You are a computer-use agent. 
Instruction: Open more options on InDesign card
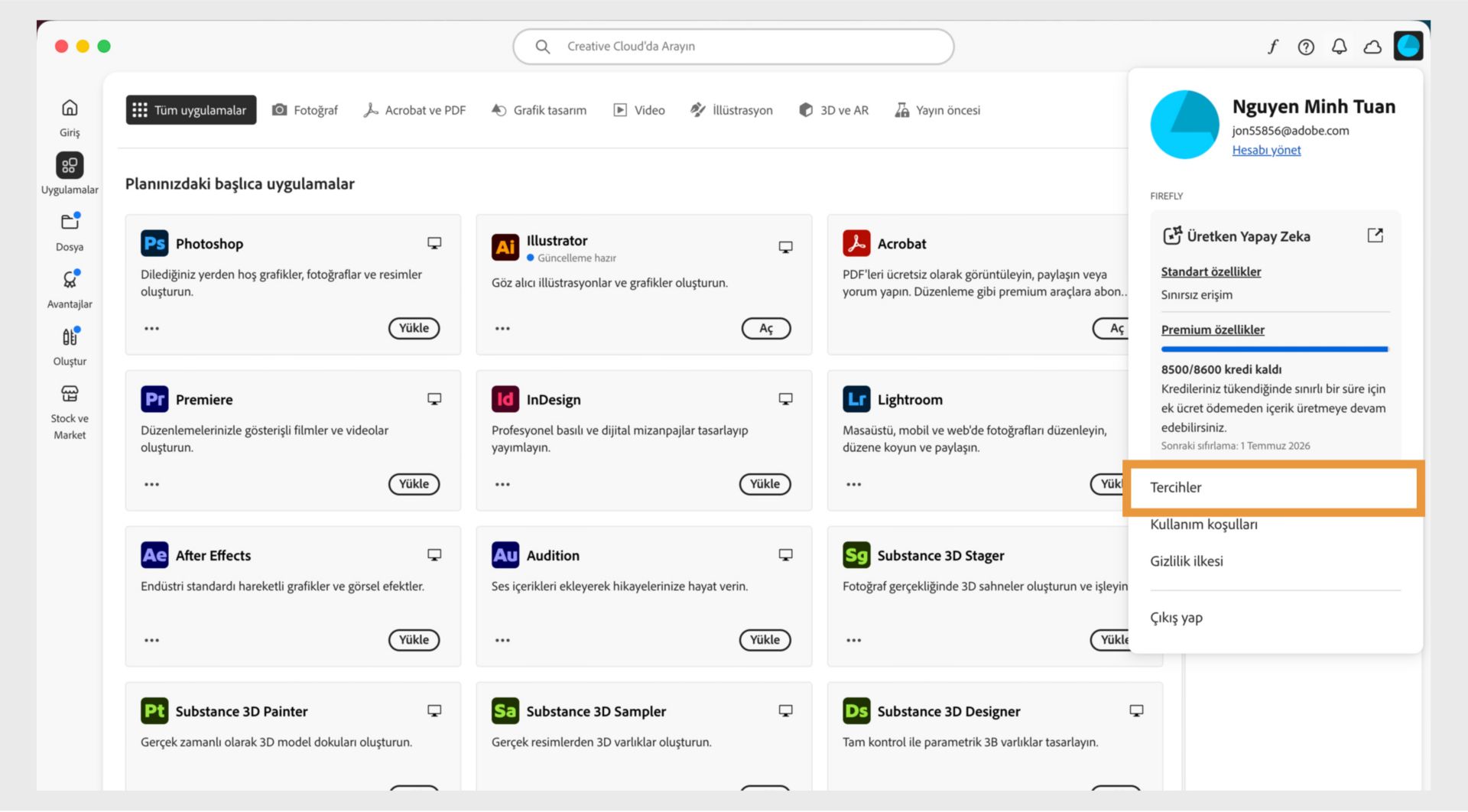pyautogui.click(x=502, y=485)
